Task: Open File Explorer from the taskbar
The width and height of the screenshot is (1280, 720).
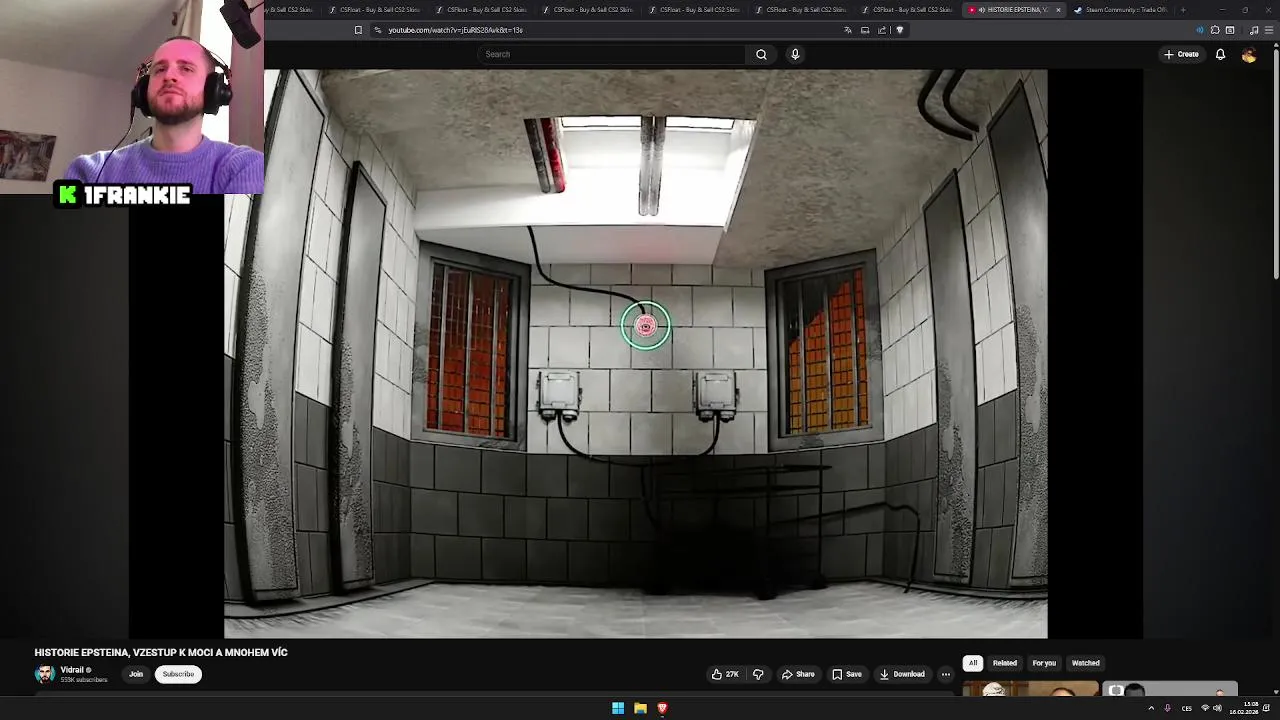Action: [x=640, y=708]
